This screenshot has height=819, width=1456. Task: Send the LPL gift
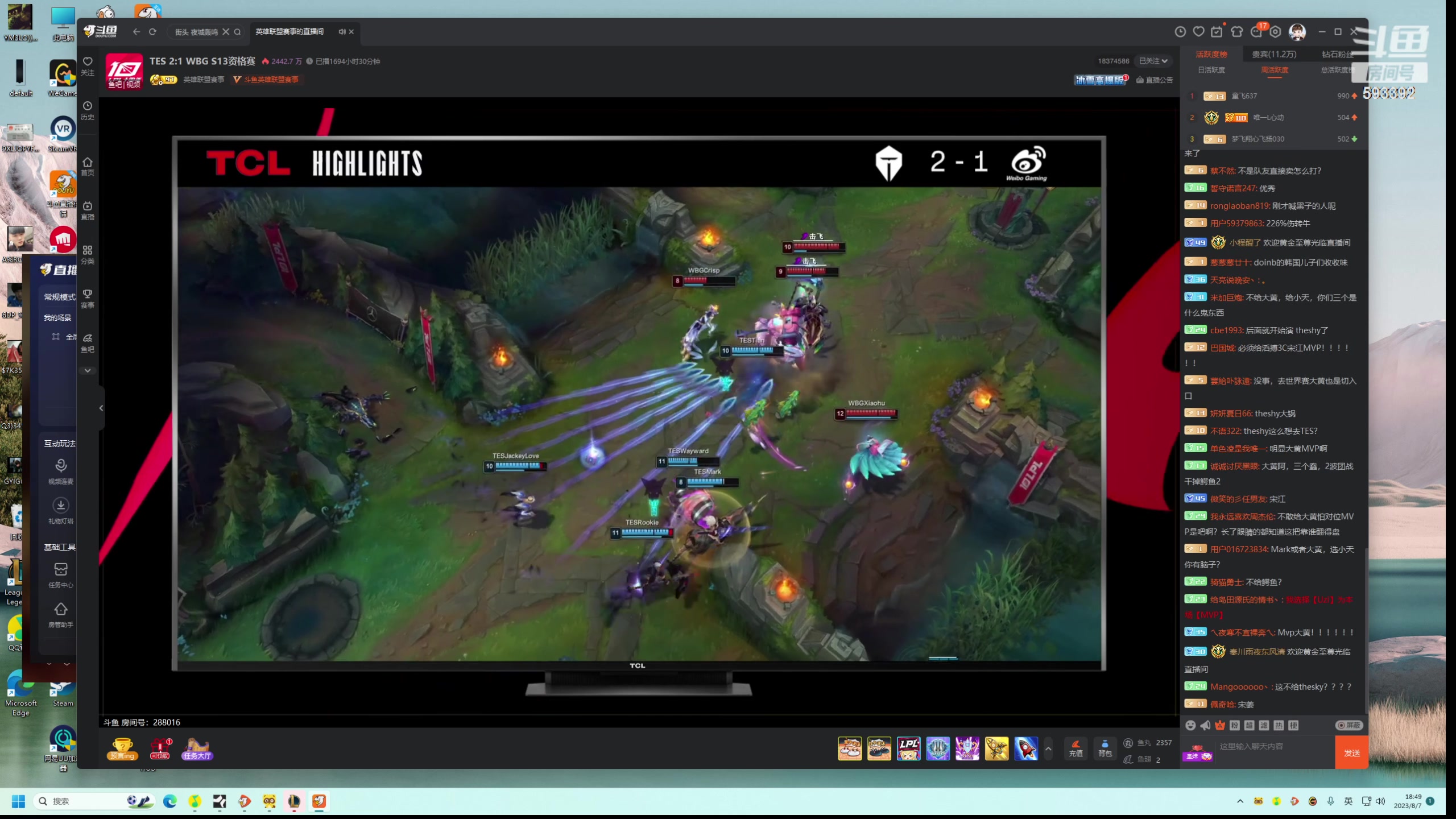pyautogui.click(x=908, y=748)
